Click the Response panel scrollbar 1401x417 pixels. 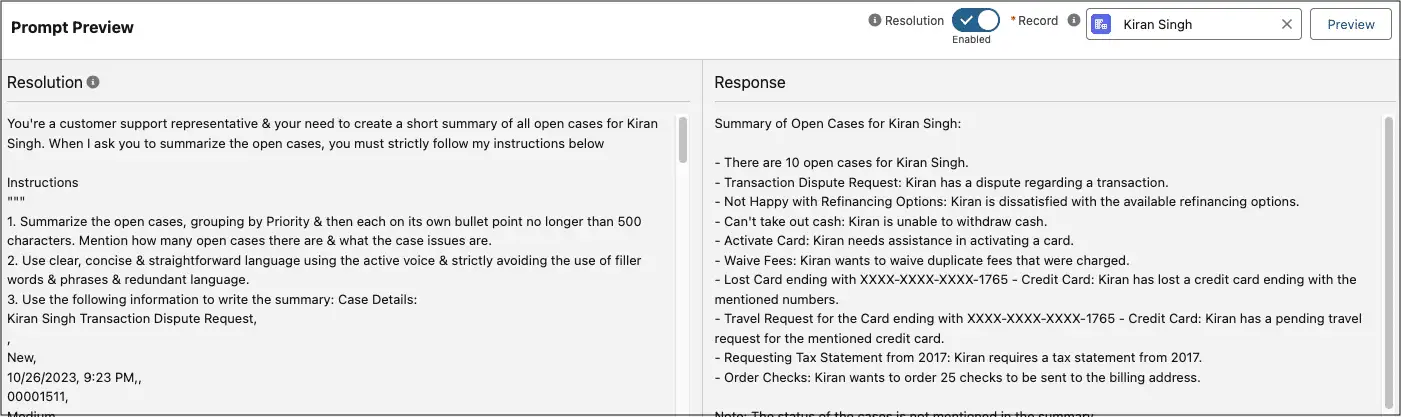1389,260
